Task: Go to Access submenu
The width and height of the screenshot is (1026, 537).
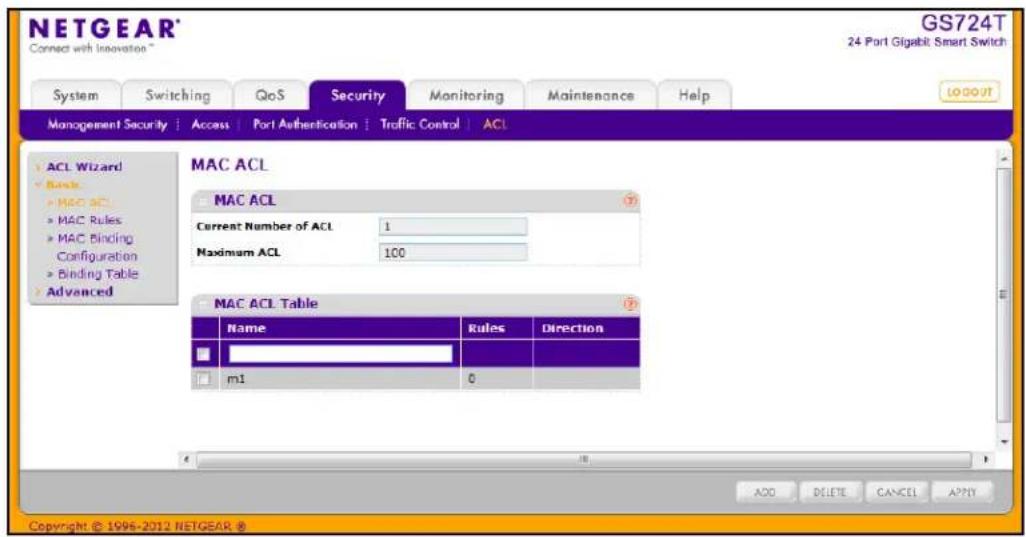Action: (210, 124)
